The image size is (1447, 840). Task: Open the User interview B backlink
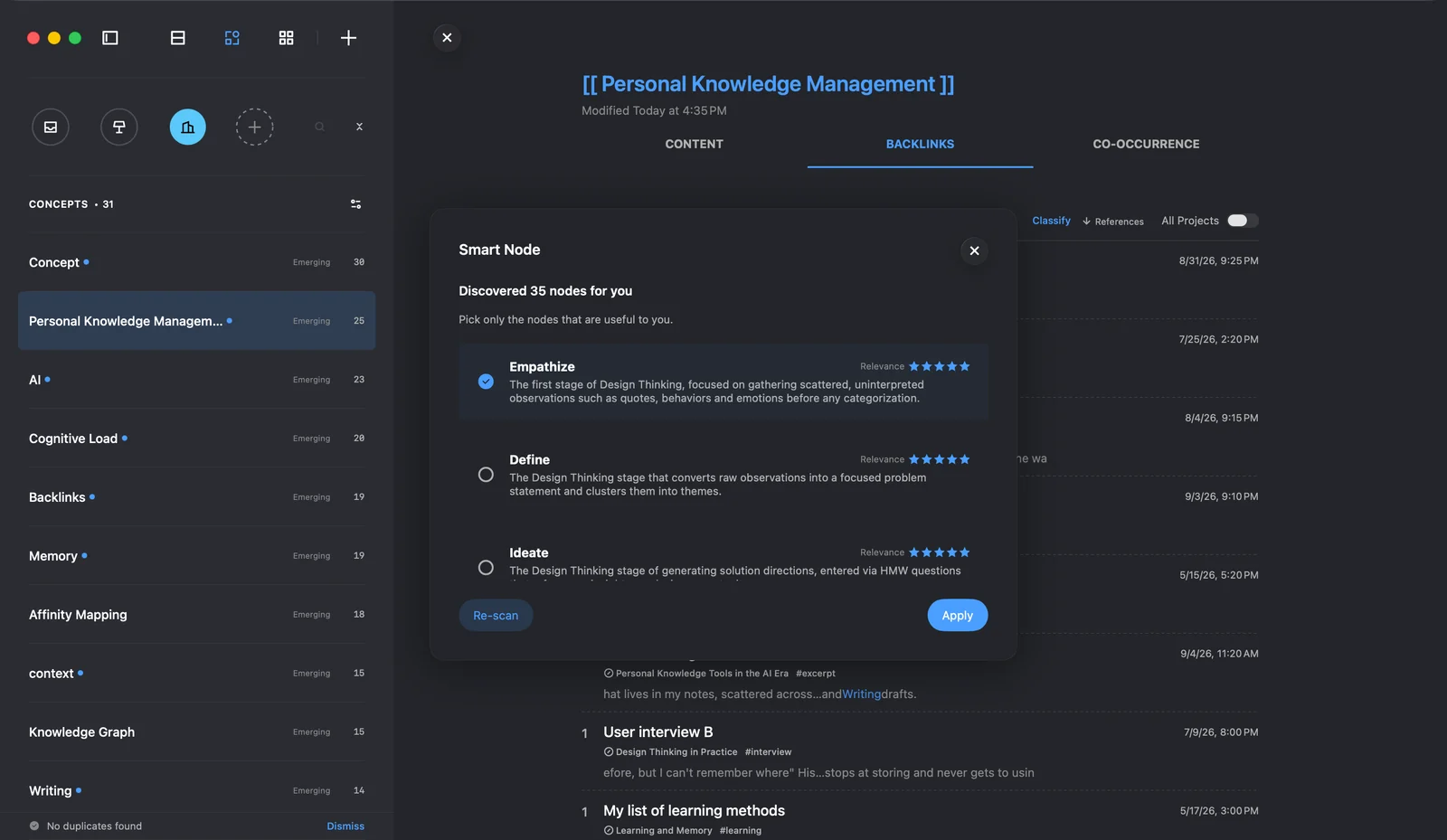point(657,732)
